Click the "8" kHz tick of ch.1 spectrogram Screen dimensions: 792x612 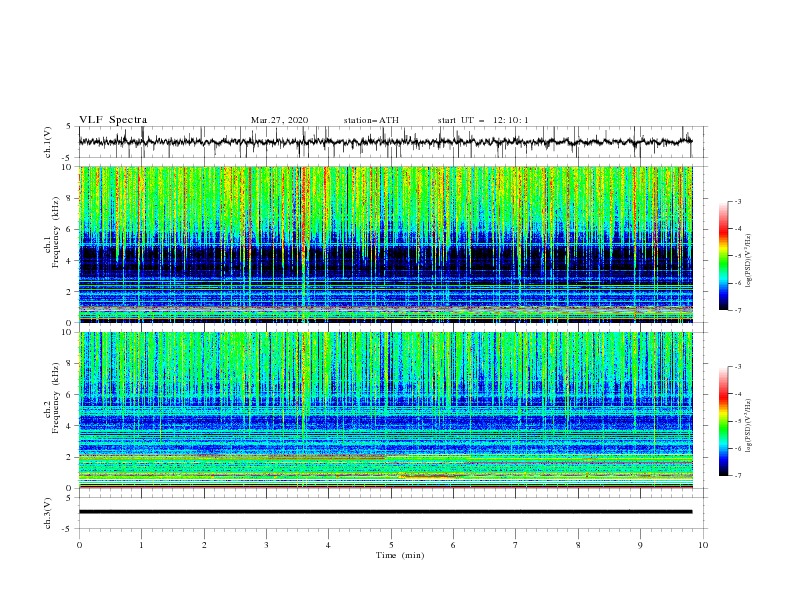tap(71, 198)
